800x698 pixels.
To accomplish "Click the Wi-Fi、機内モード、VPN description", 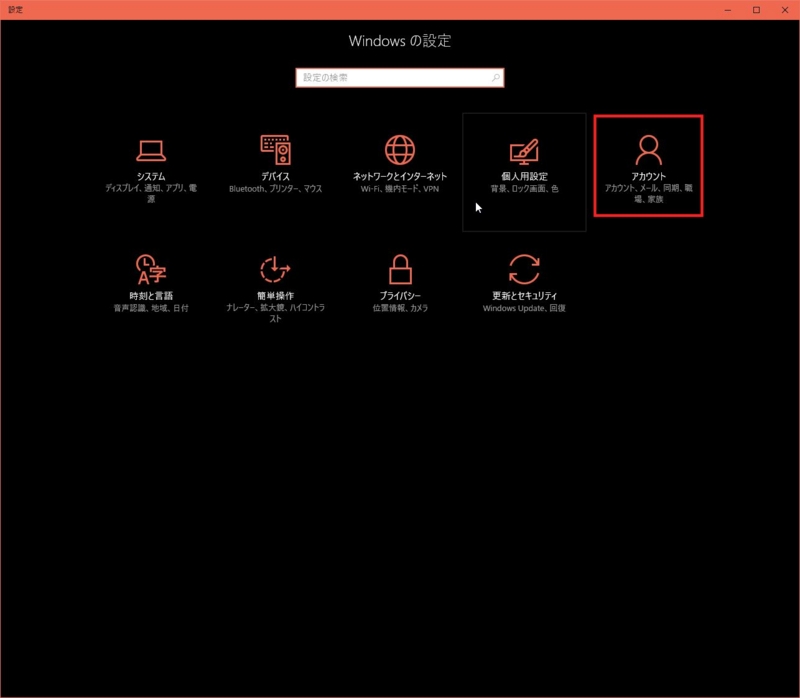I will click(399, 188).
